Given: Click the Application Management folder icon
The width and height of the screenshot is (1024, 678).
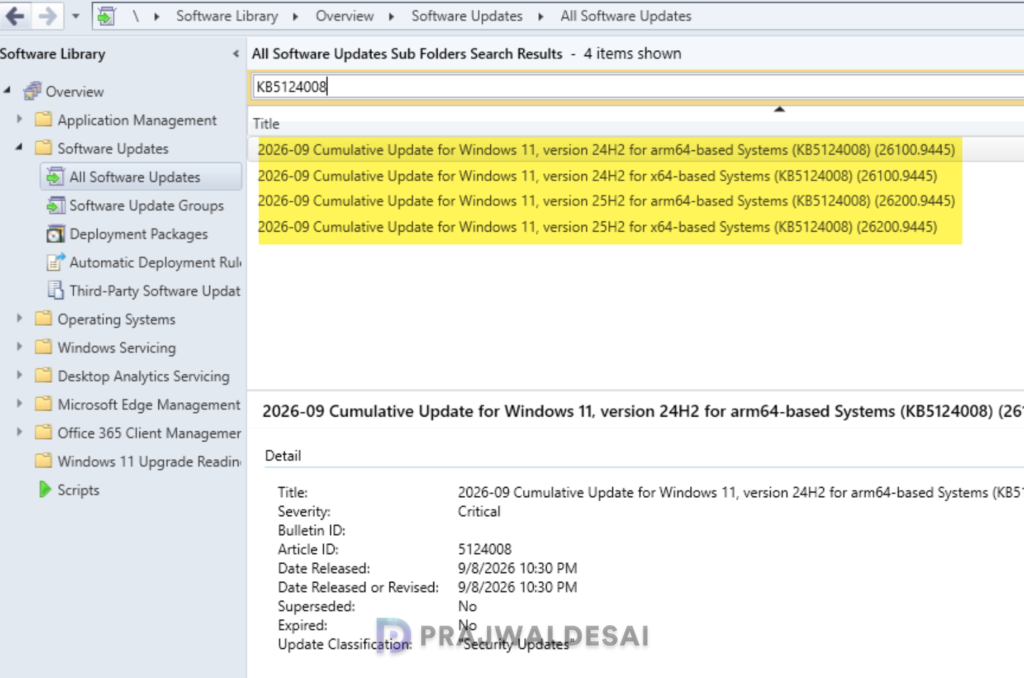Looking at the screenshot, I should click(44, 119).
